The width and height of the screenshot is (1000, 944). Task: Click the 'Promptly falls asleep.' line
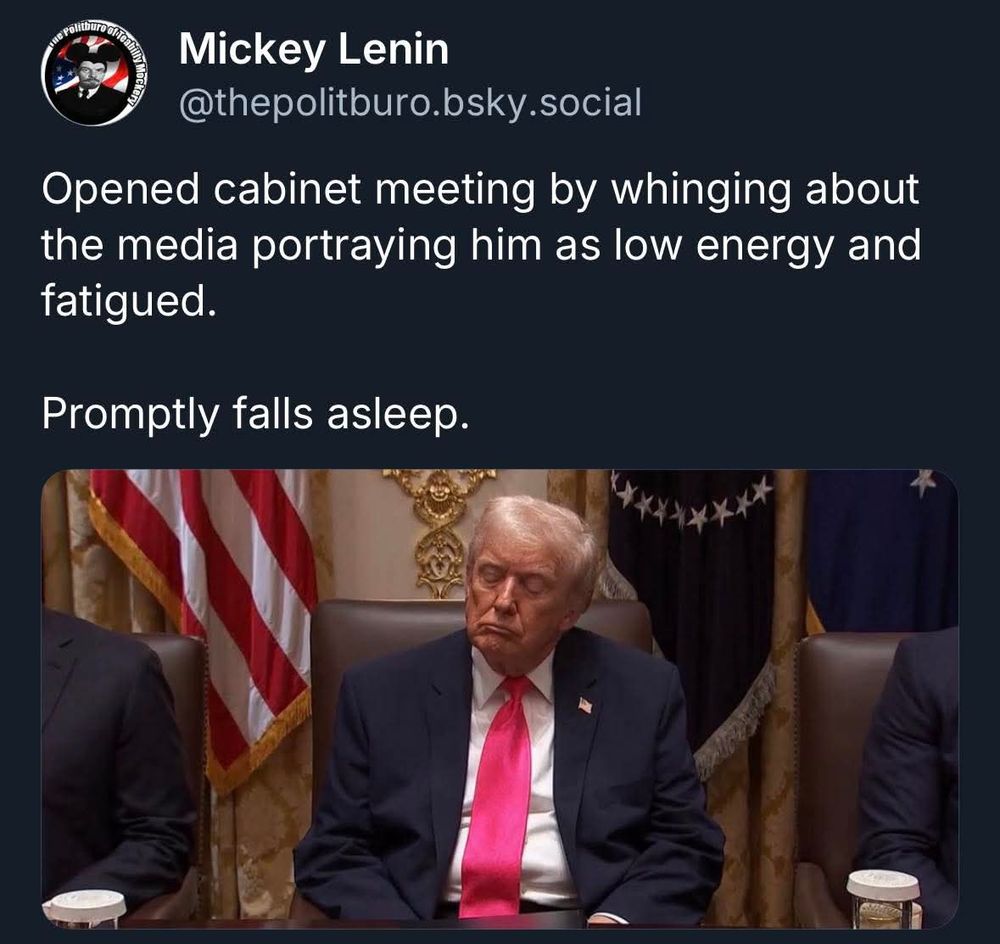[x=255, y=415]
